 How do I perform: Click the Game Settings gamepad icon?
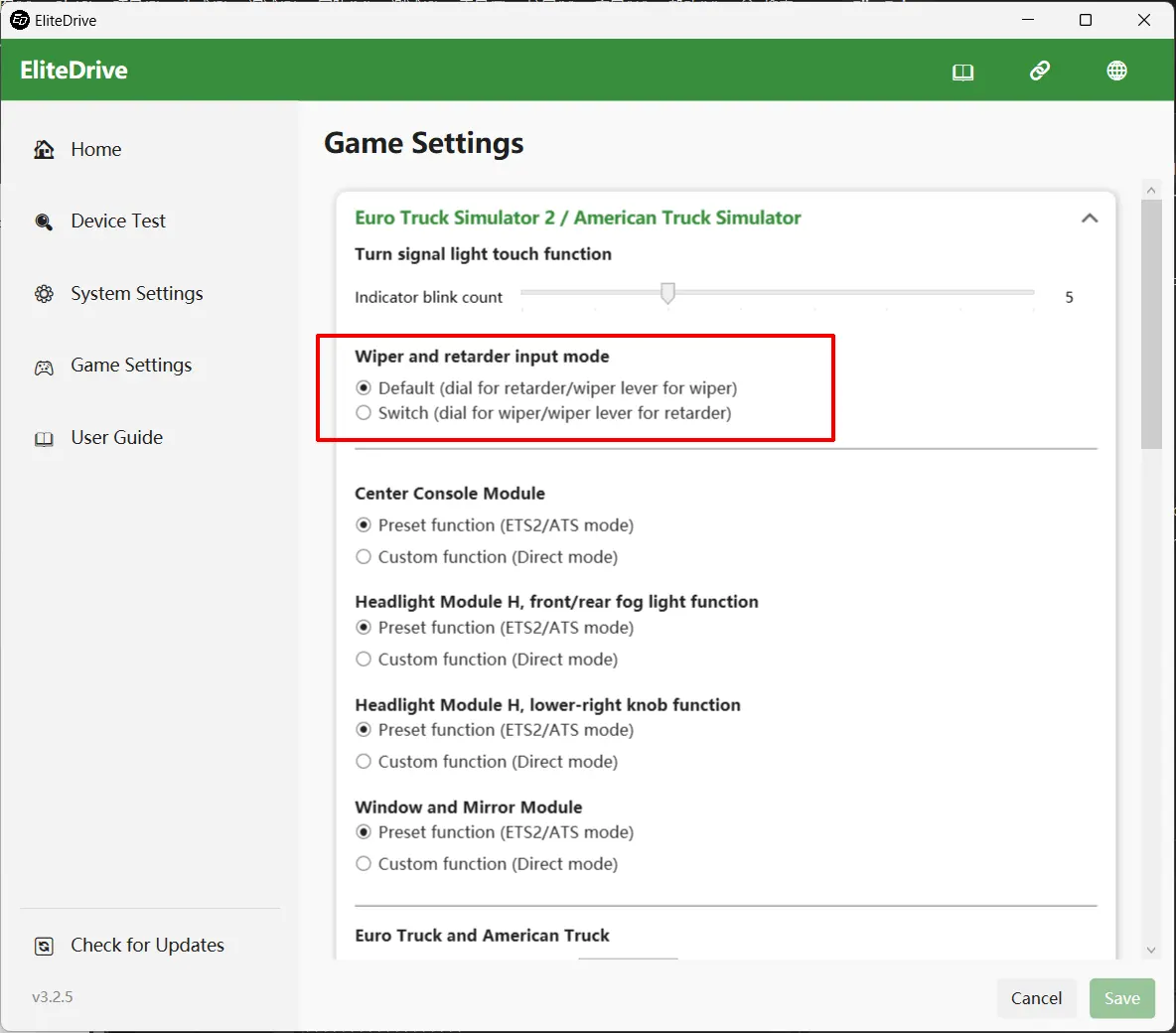point(45,368)
